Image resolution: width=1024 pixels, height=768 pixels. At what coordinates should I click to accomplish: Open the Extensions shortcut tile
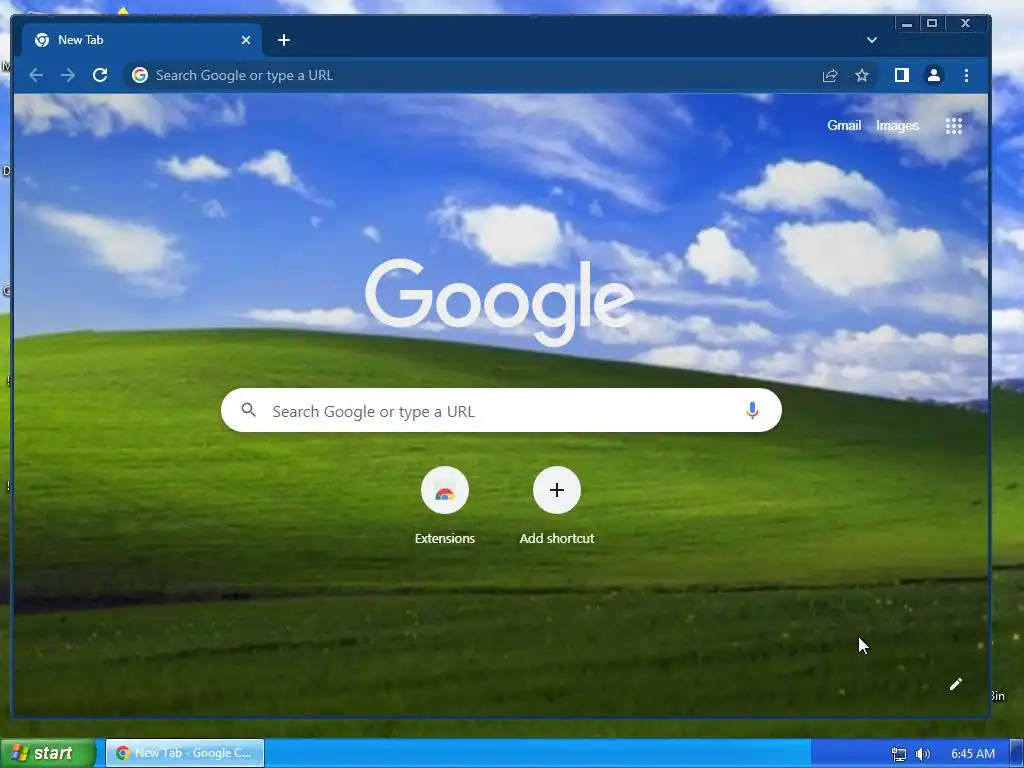tap(445, 505)
